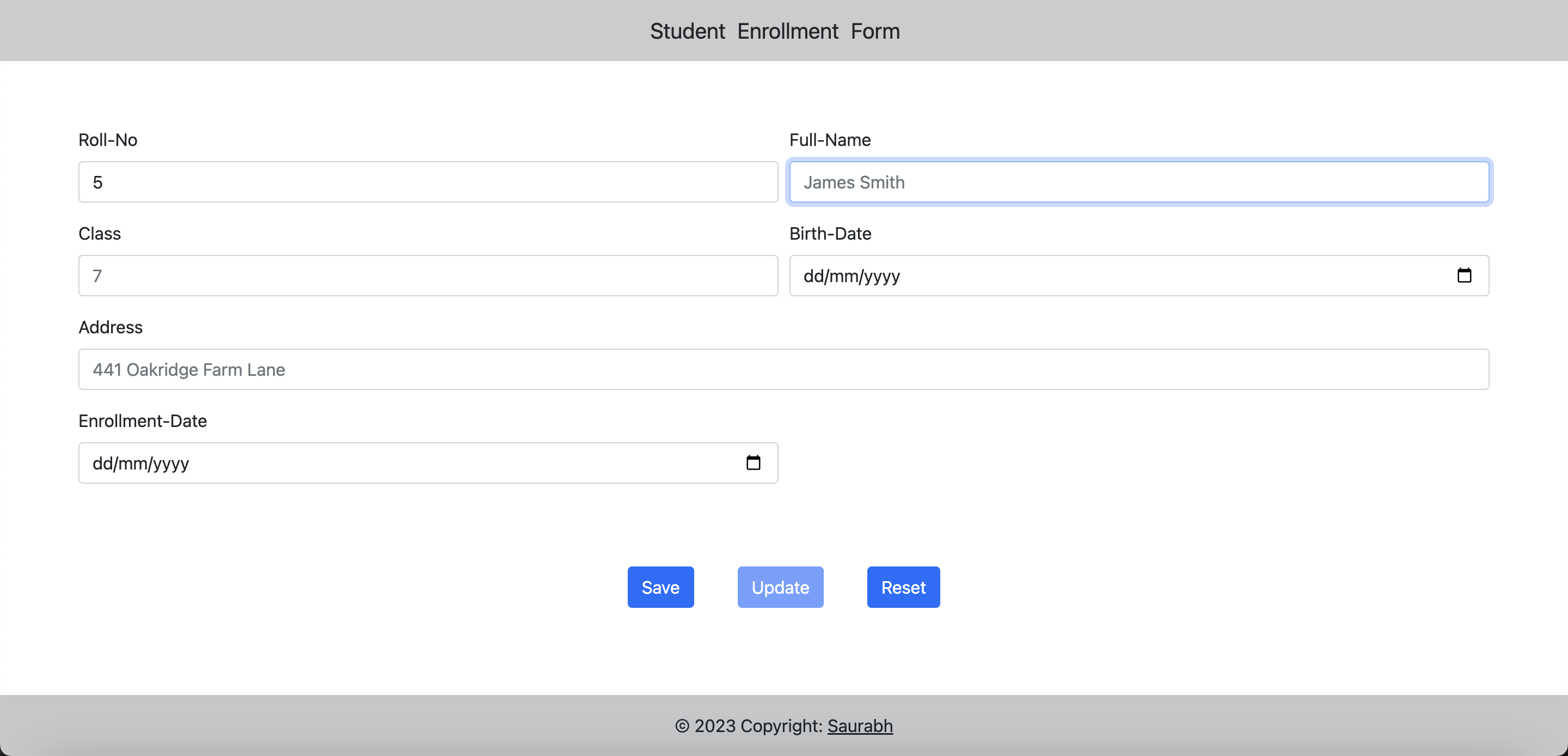The image size is (1568, 756).
Task: Select the Full-Name input field
Action: (x=1138, y=181)
